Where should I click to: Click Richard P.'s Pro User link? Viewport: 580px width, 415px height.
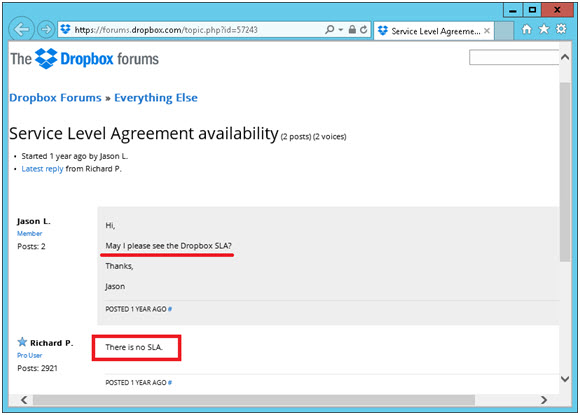(30, 355)
